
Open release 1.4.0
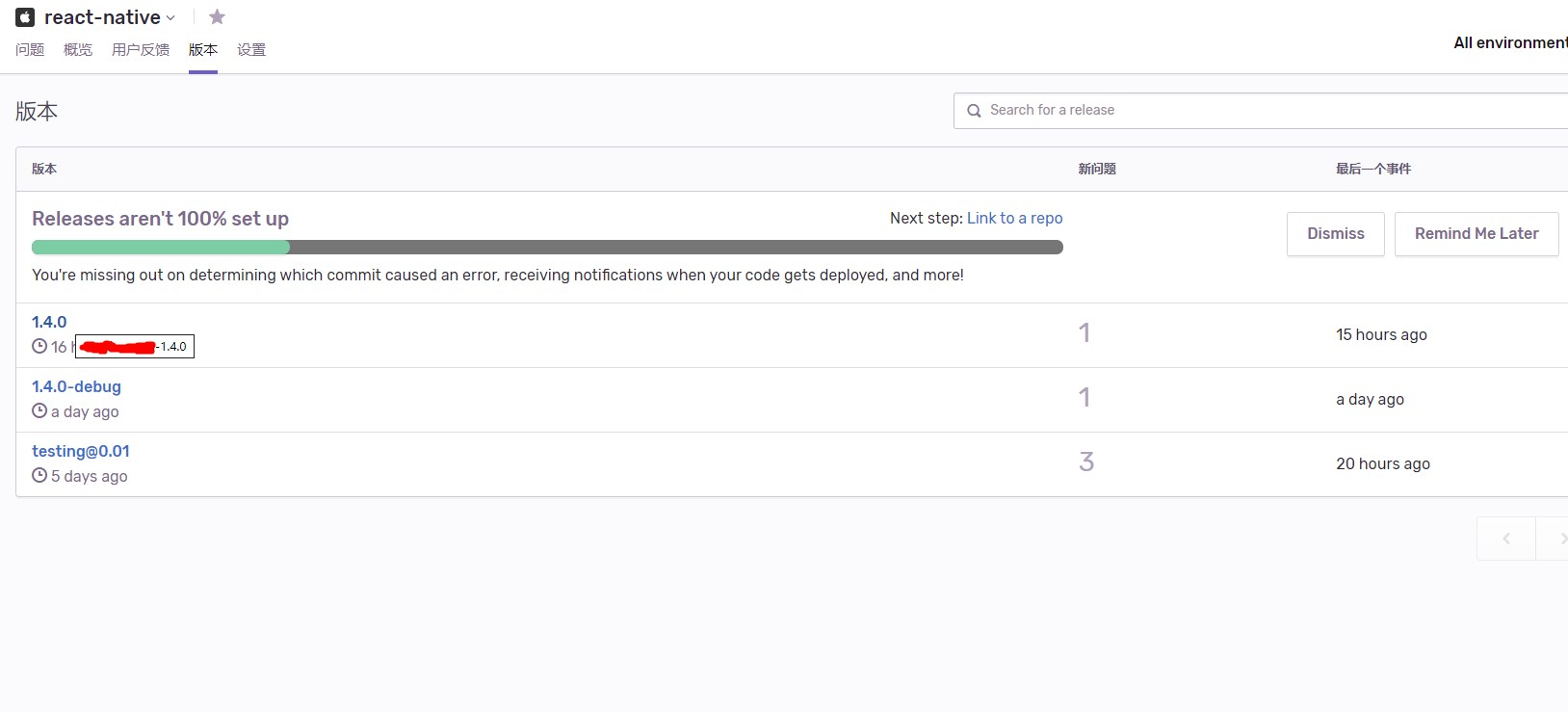tap(49, 322)
